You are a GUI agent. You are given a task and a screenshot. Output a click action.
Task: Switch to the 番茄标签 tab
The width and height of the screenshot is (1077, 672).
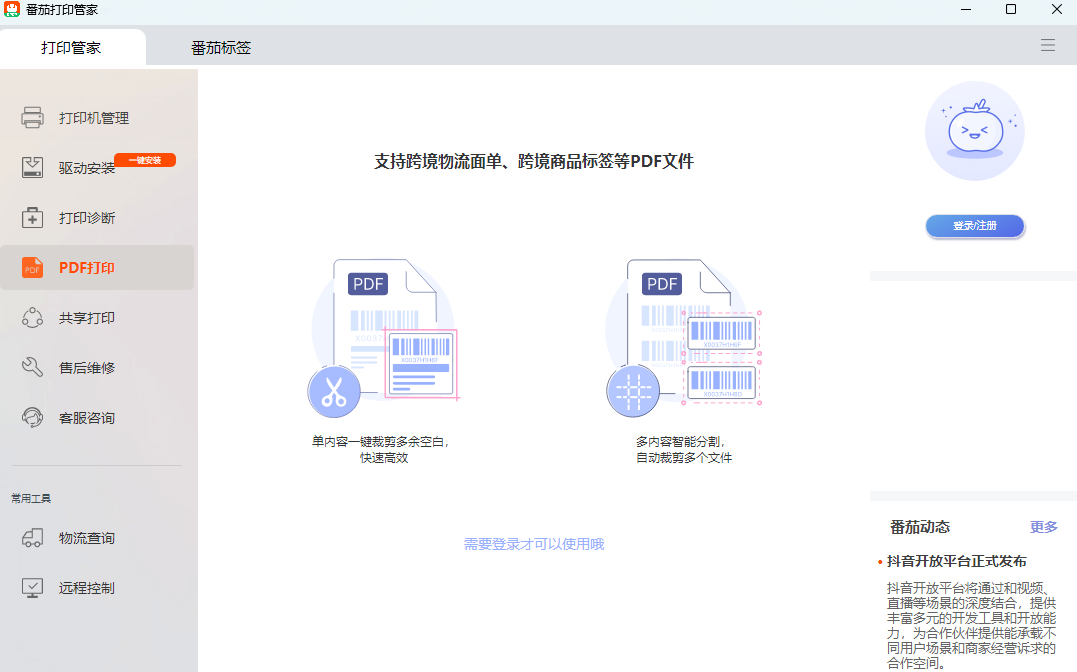tap(219, 46)
